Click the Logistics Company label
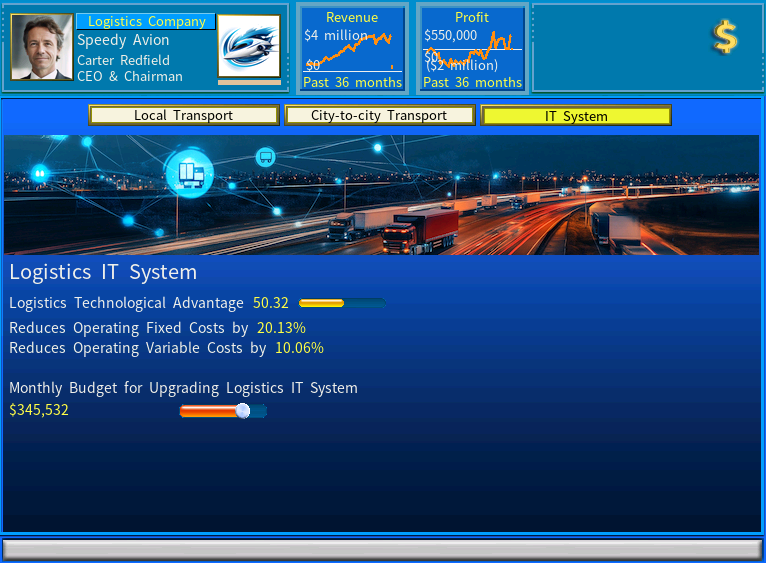The width and height of the screenshot is (766, 563). pos(146,22)
